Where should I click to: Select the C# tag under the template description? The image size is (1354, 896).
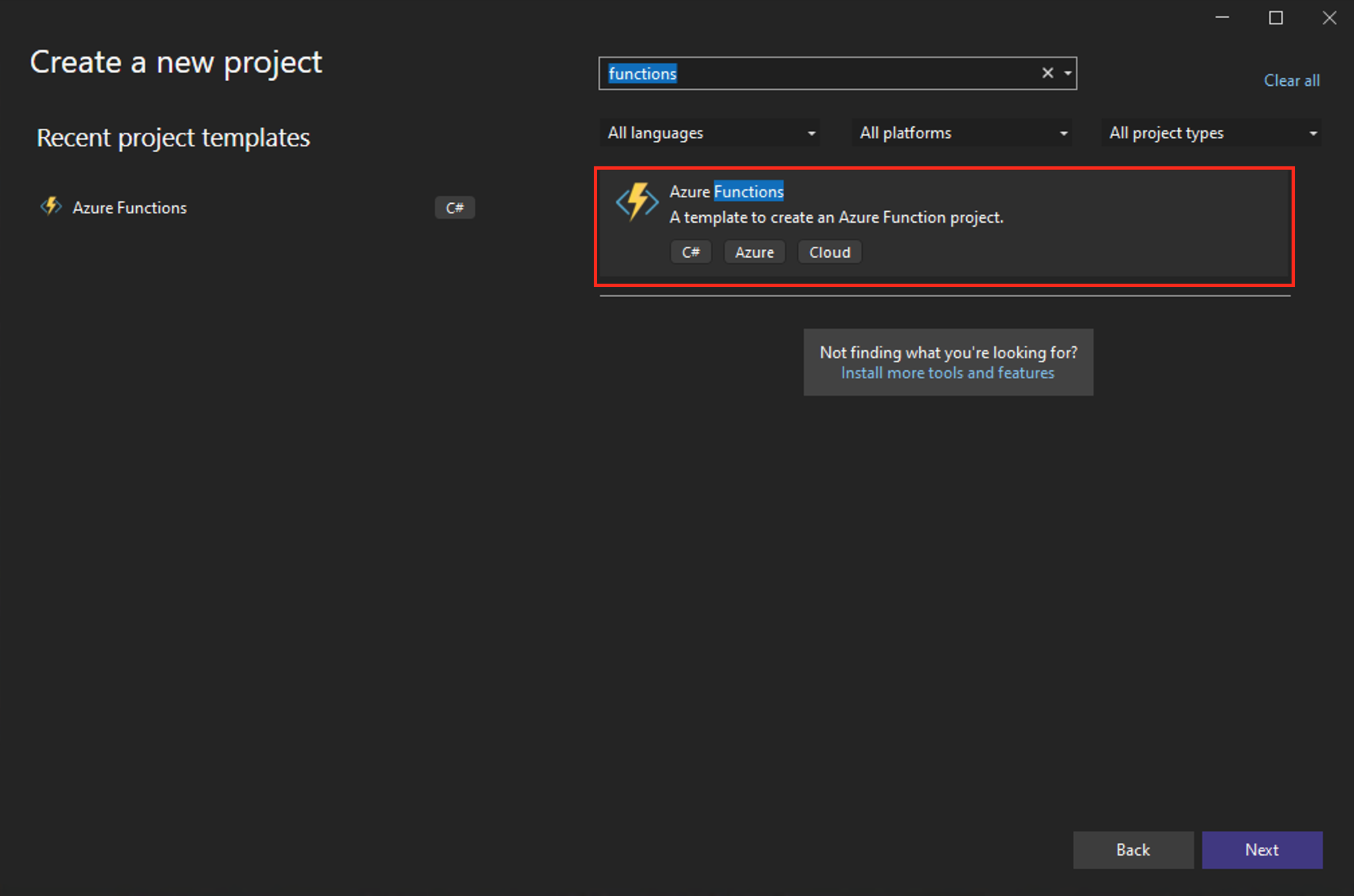point(690,251)
